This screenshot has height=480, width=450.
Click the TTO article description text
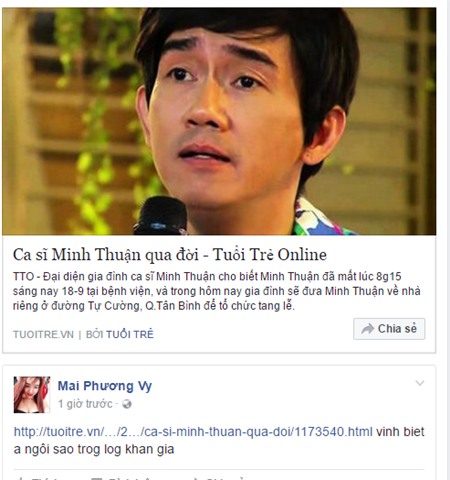click(217, 291)
